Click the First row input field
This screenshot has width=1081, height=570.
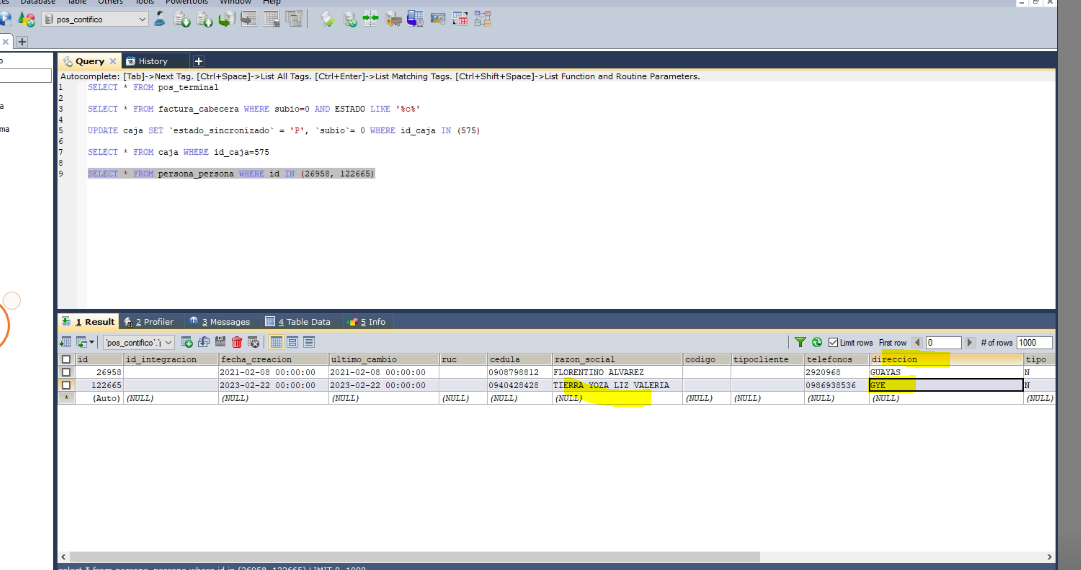[x=942, y=343]
